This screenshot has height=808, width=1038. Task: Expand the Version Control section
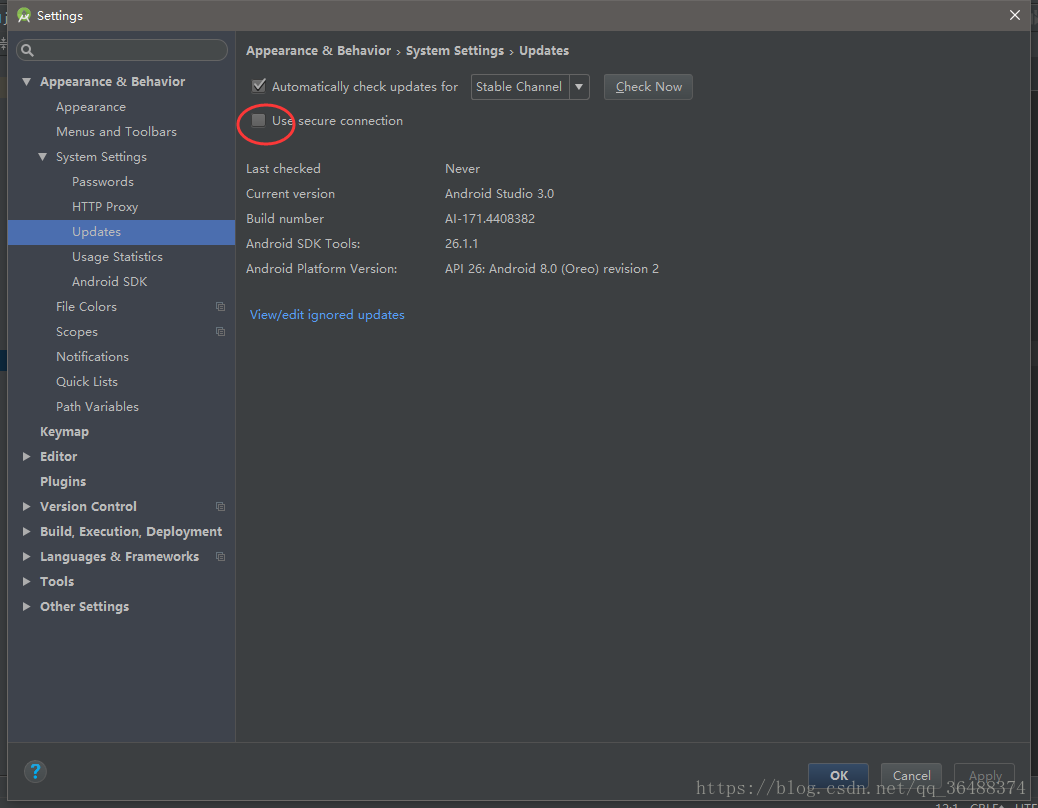click(26, 506)
